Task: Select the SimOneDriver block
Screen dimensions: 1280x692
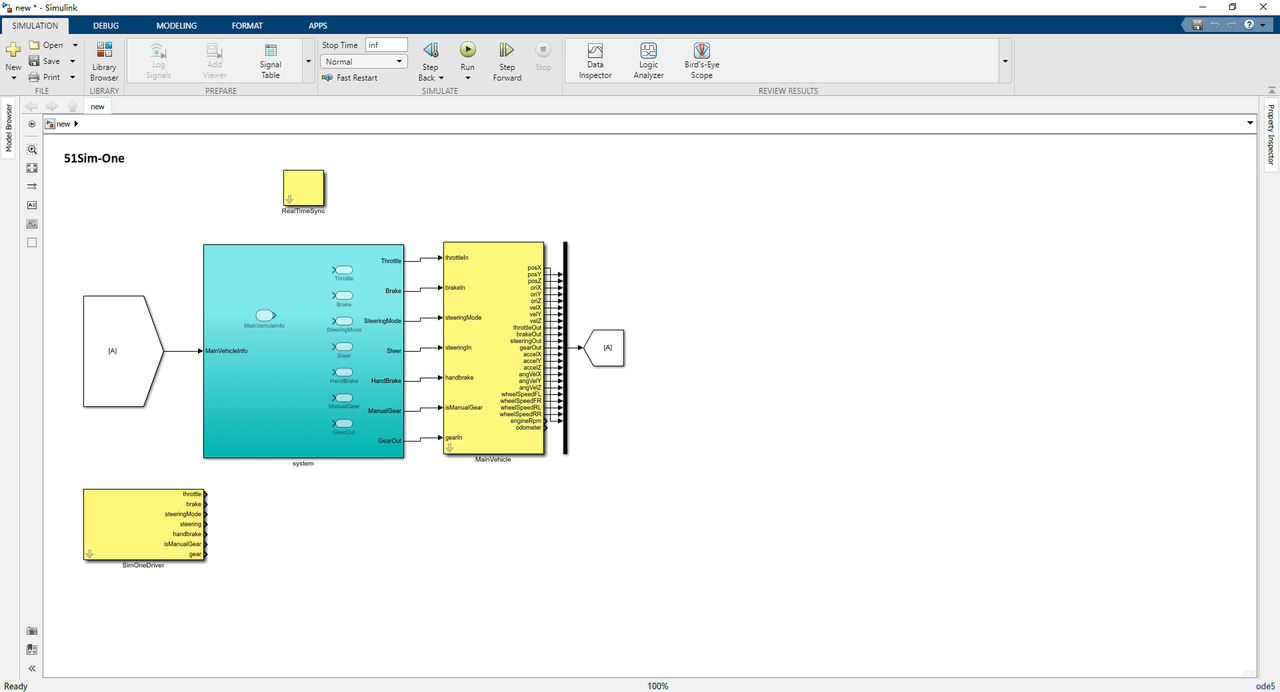Action: 144,525
